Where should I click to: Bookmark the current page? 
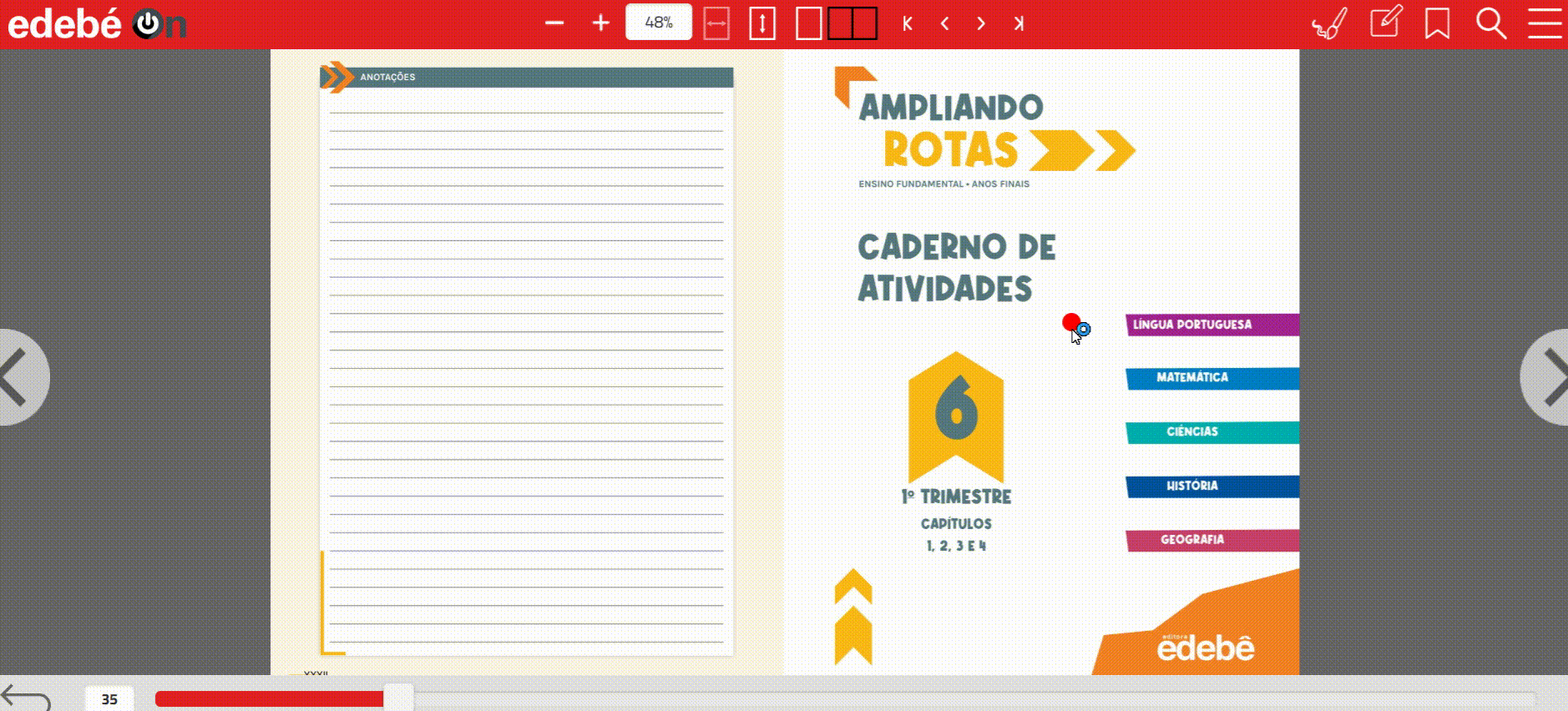(1437, 23)
